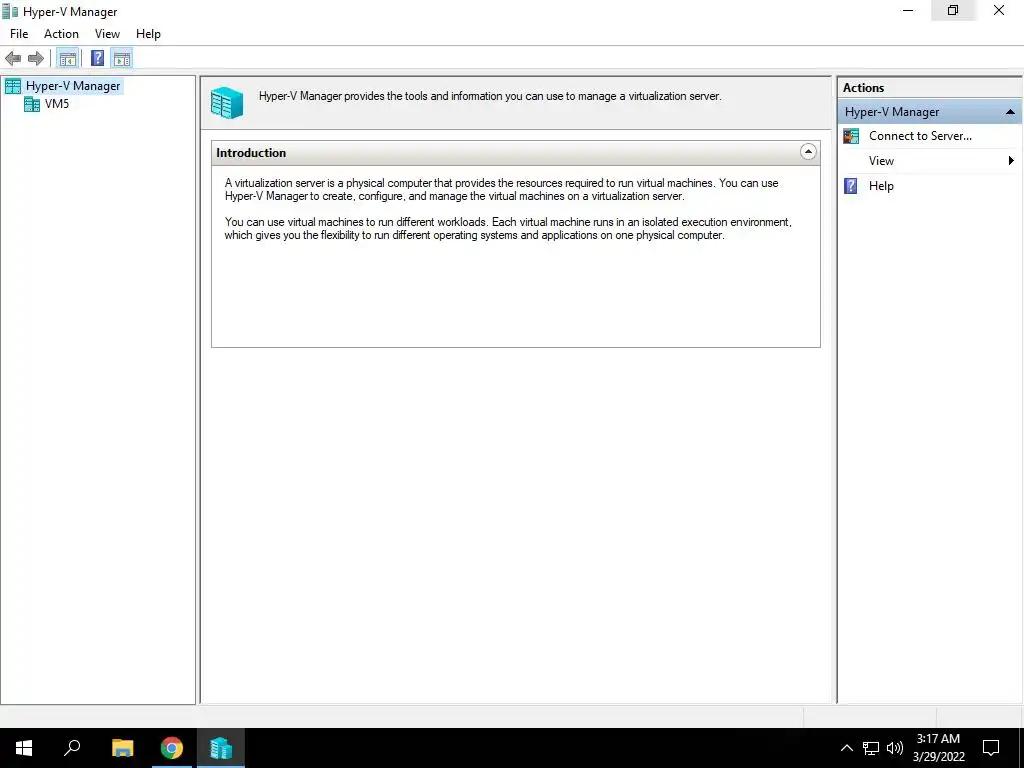Show hidden system tray icons

pos(846,748)
